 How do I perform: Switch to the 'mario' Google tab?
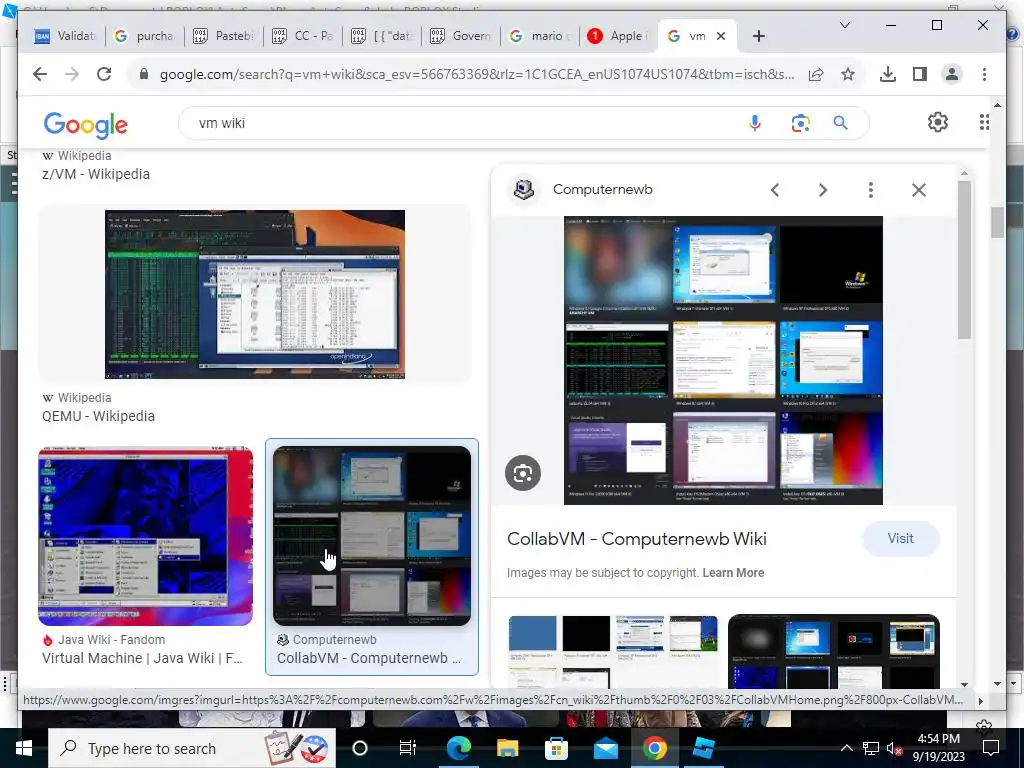click(x=540, y=37)
